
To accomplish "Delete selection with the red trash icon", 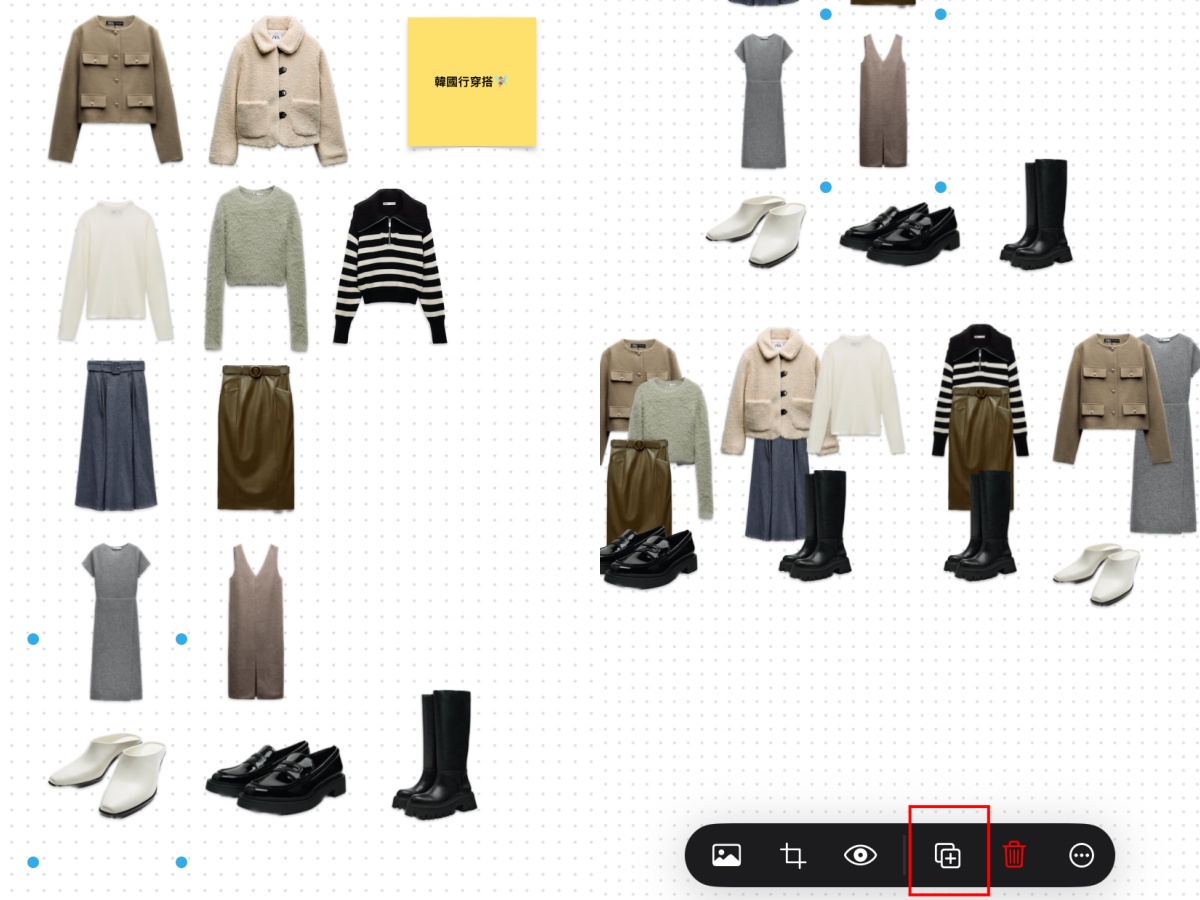I will pyautogui.click(x=1014, y=856).
